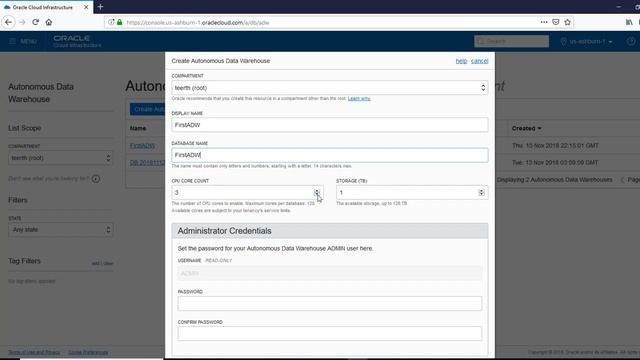Viewport: 640px width, 360px height.
Task: Open the FirstADW link in the table
Action: coord(142,145)
